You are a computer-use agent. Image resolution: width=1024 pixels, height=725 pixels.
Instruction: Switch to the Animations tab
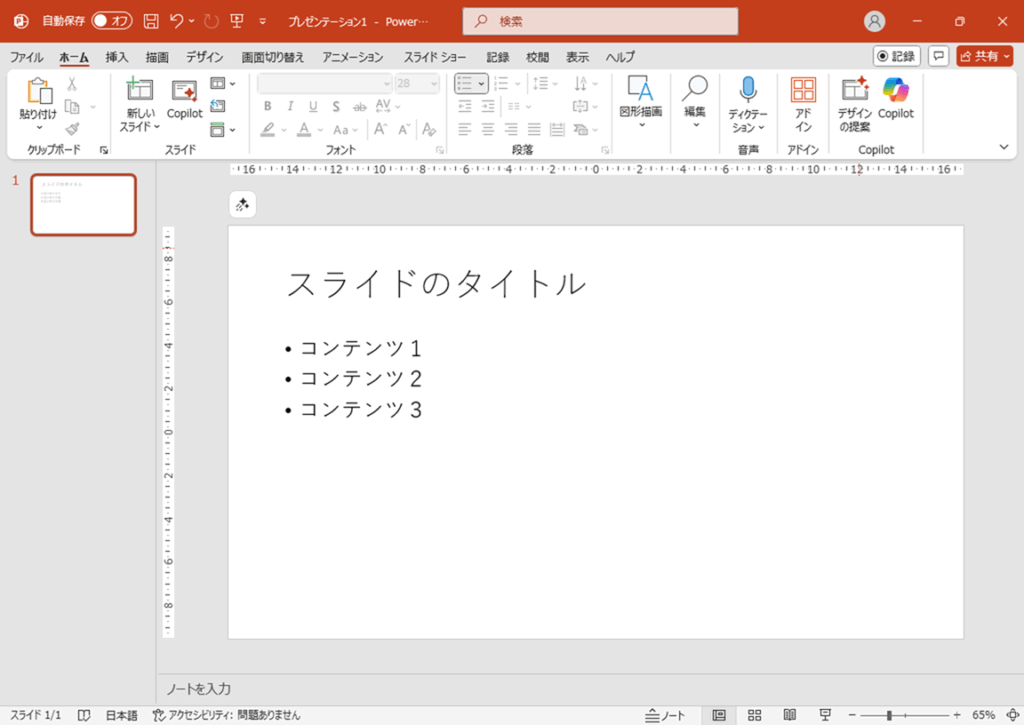coord(352,57)
